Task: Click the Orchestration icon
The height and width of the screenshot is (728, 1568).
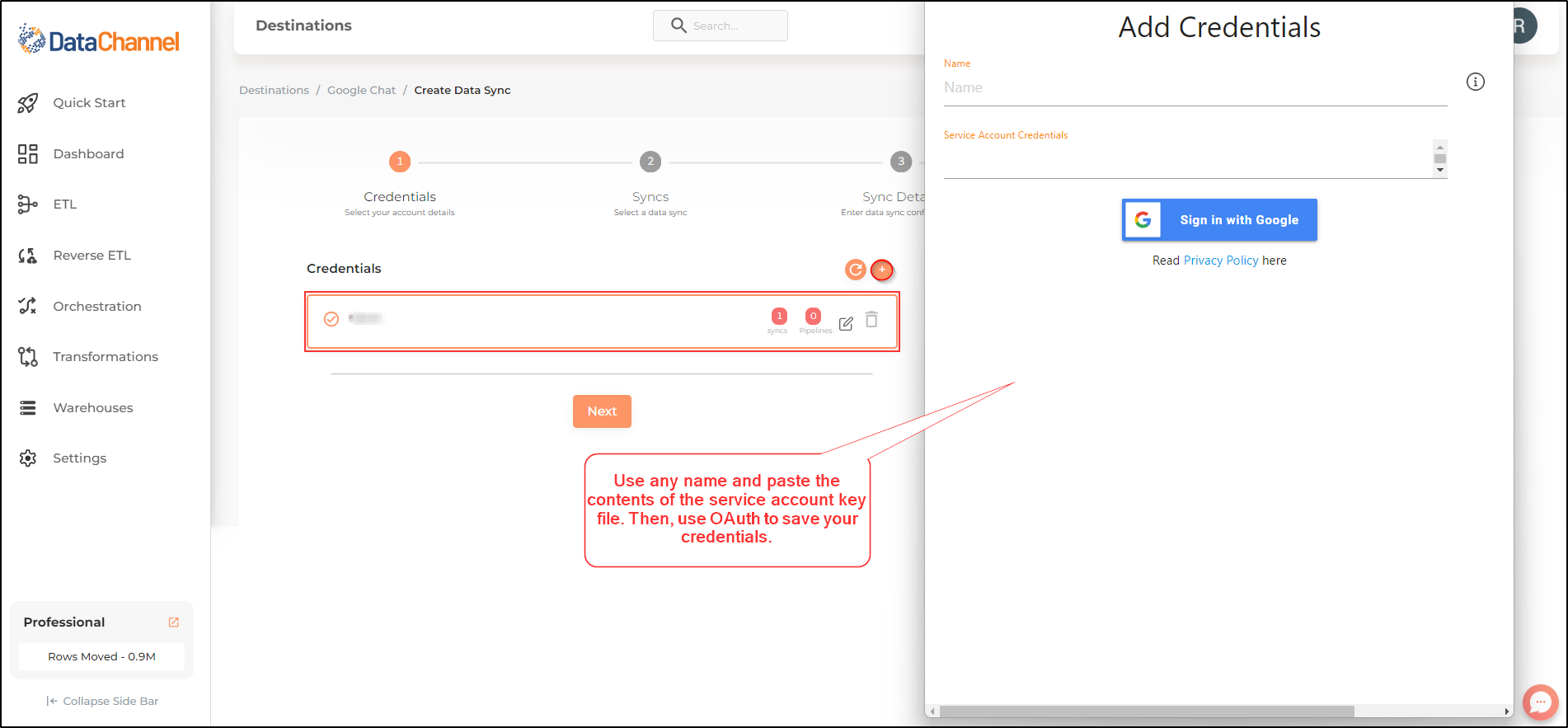Action: [28, 306]
